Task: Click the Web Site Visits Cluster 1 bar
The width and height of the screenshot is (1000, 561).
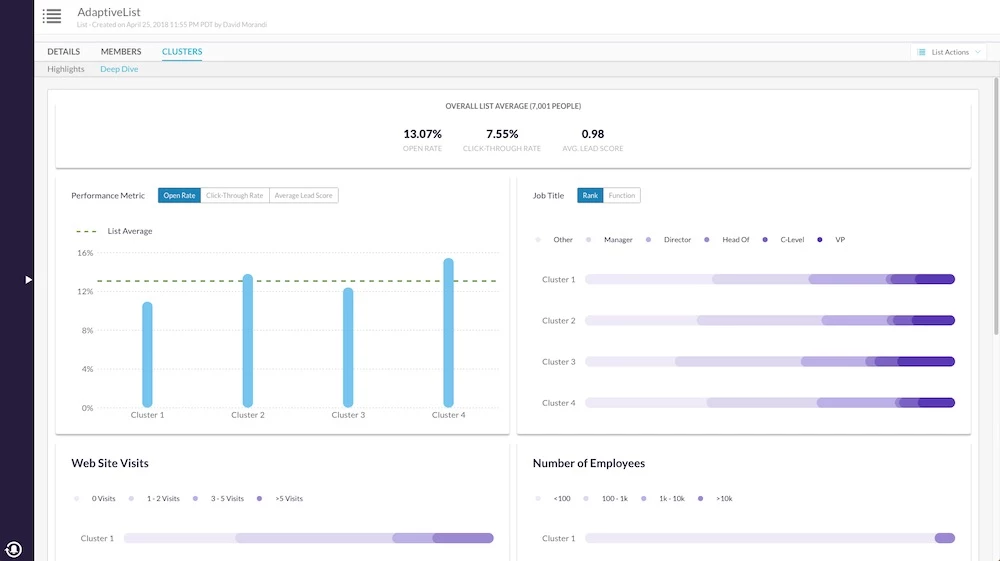Action: pos(309,538)
